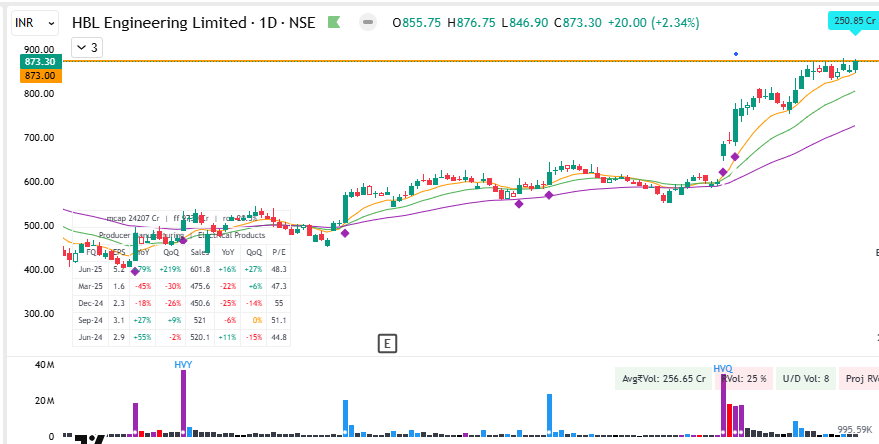
Task: Click the 600.00 price axis label
Action: tap(39, 182)
